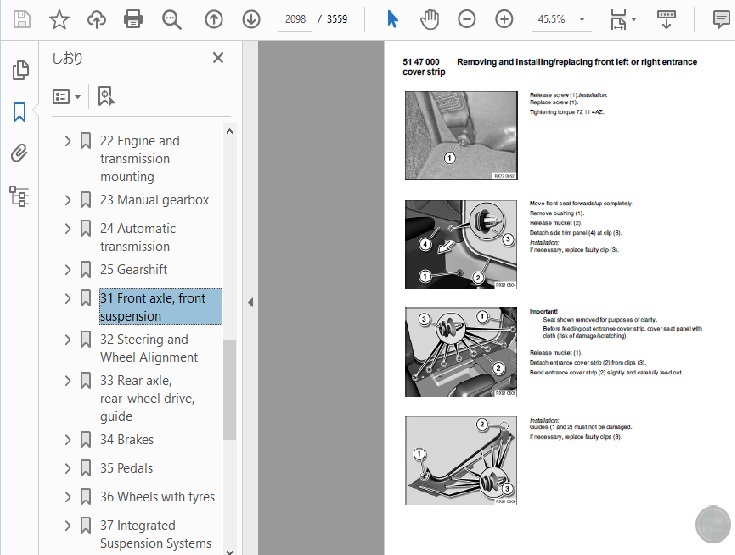Click the cover strip guides illustration
735x555 pixels.
pos(461,460)
